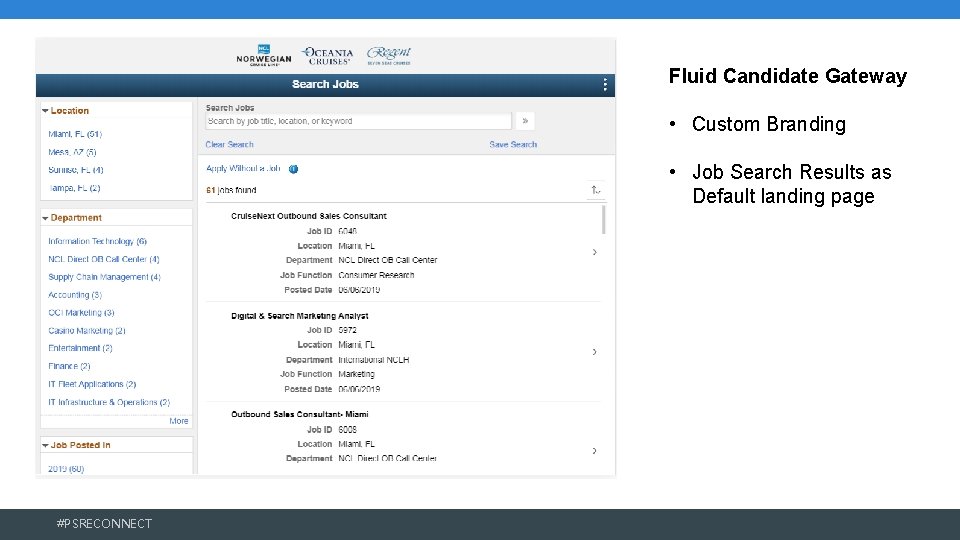Filter by Information Technology (6) department
960x540 pixels.
coord(97,241)
